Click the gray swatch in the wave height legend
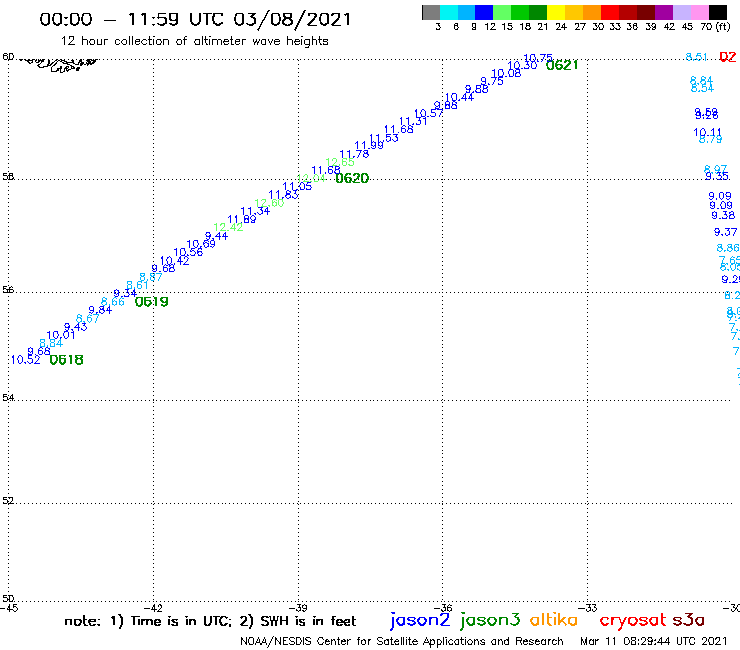This screenshot has width=740, height=650. pos(431,13)
